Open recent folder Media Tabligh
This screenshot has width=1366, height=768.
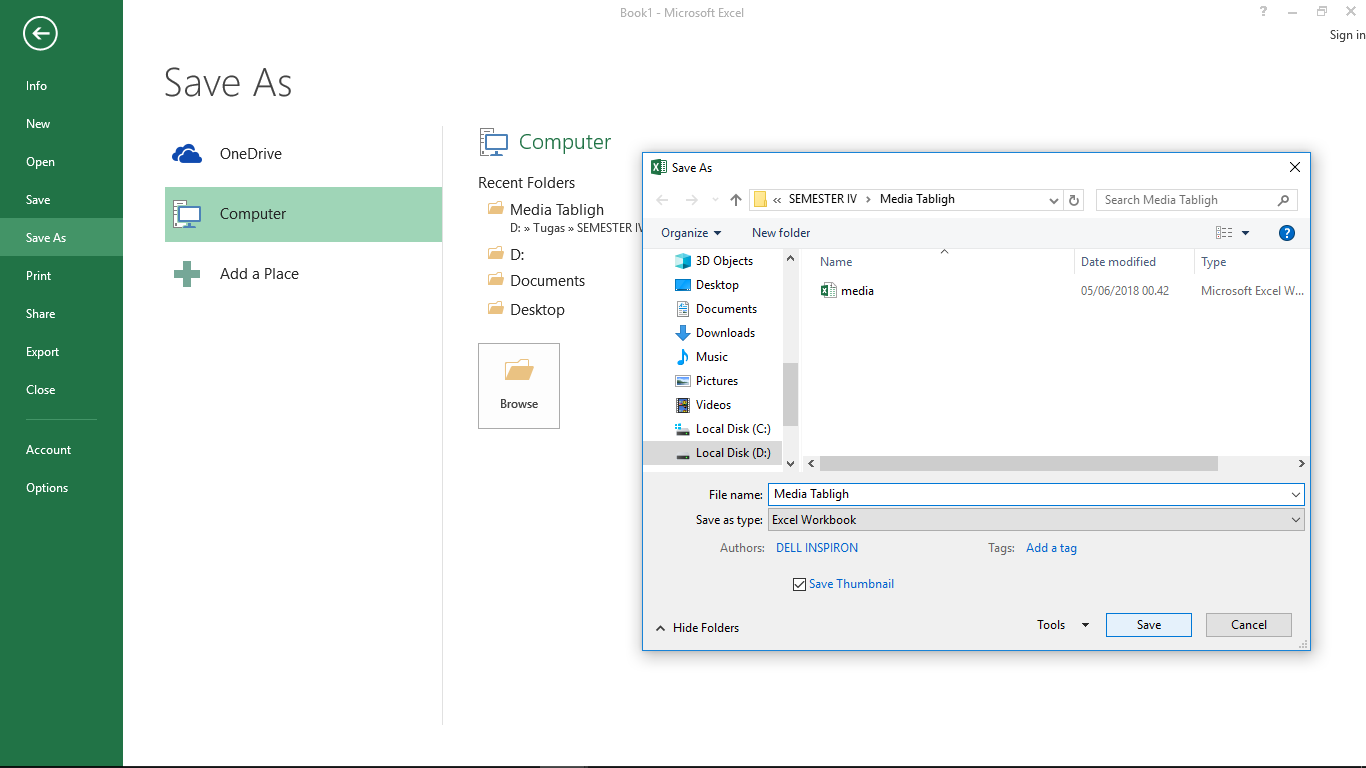click(x=557, y=210)
